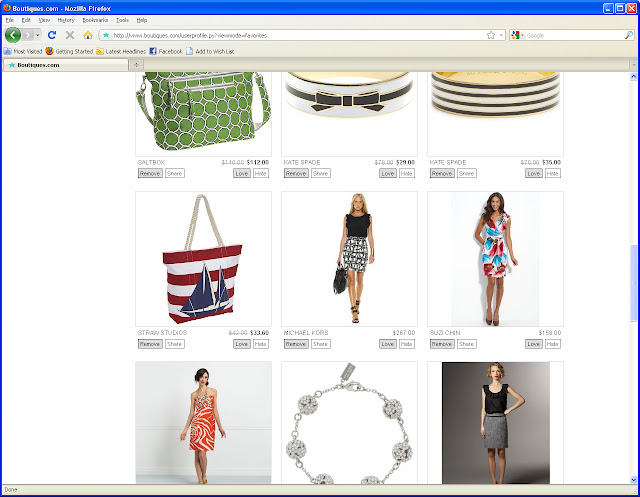Open the Latest Headlines feed bookmark
Screen dimensions: 640x497
click(121, 51)
